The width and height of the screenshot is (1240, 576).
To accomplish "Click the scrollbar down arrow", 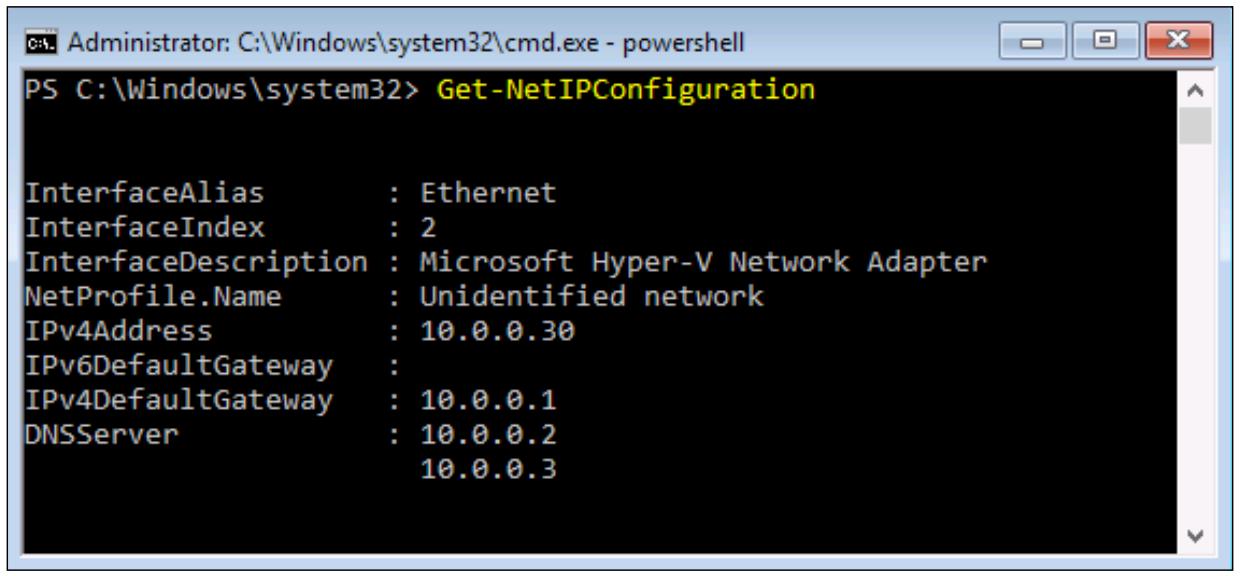I will coord(1195,536).
